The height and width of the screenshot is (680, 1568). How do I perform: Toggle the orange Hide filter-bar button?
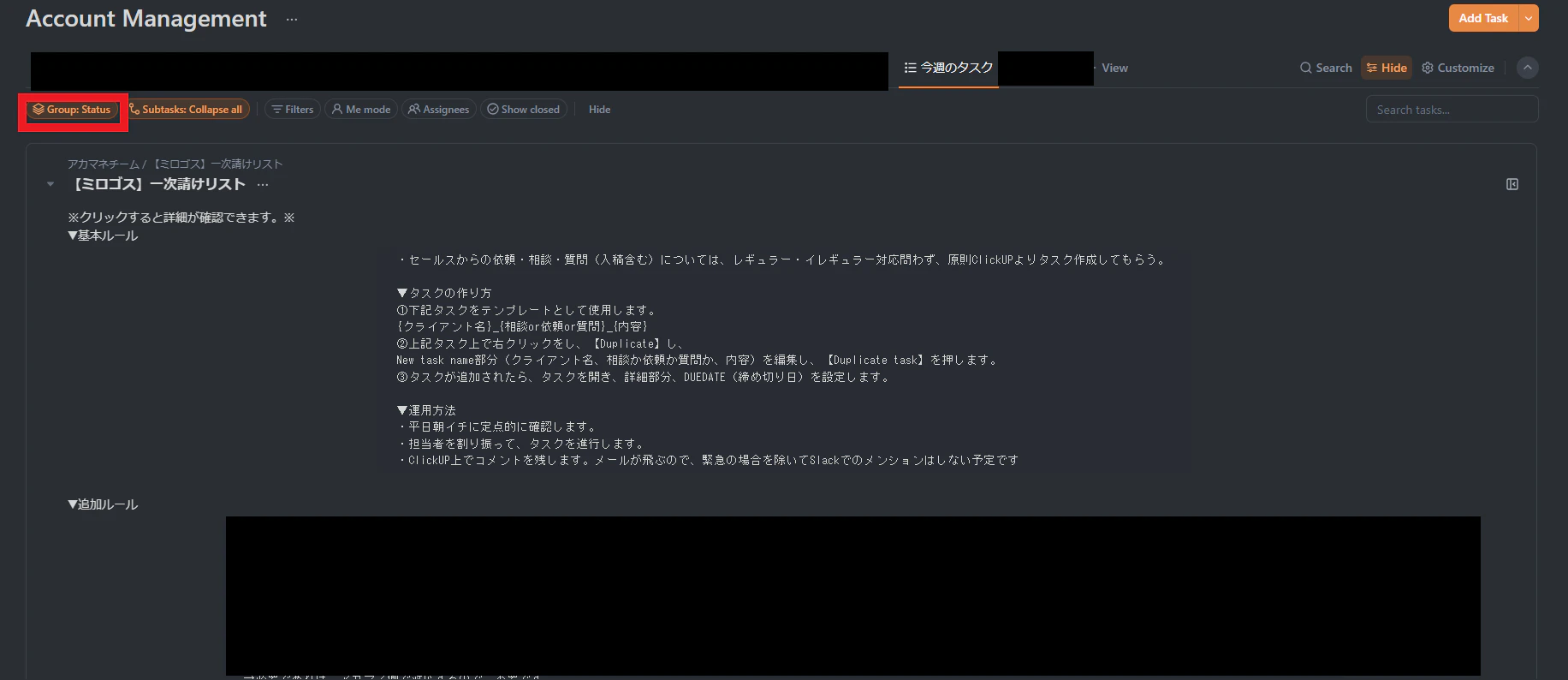pos(1387,68)
